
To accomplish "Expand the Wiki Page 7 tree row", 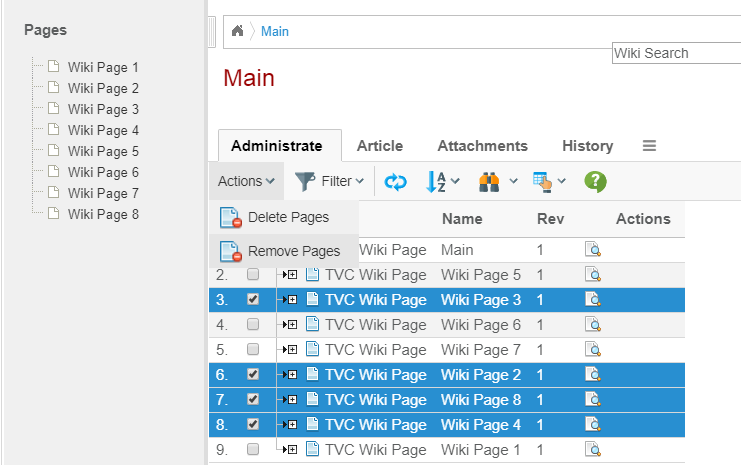I will (290, 350).
